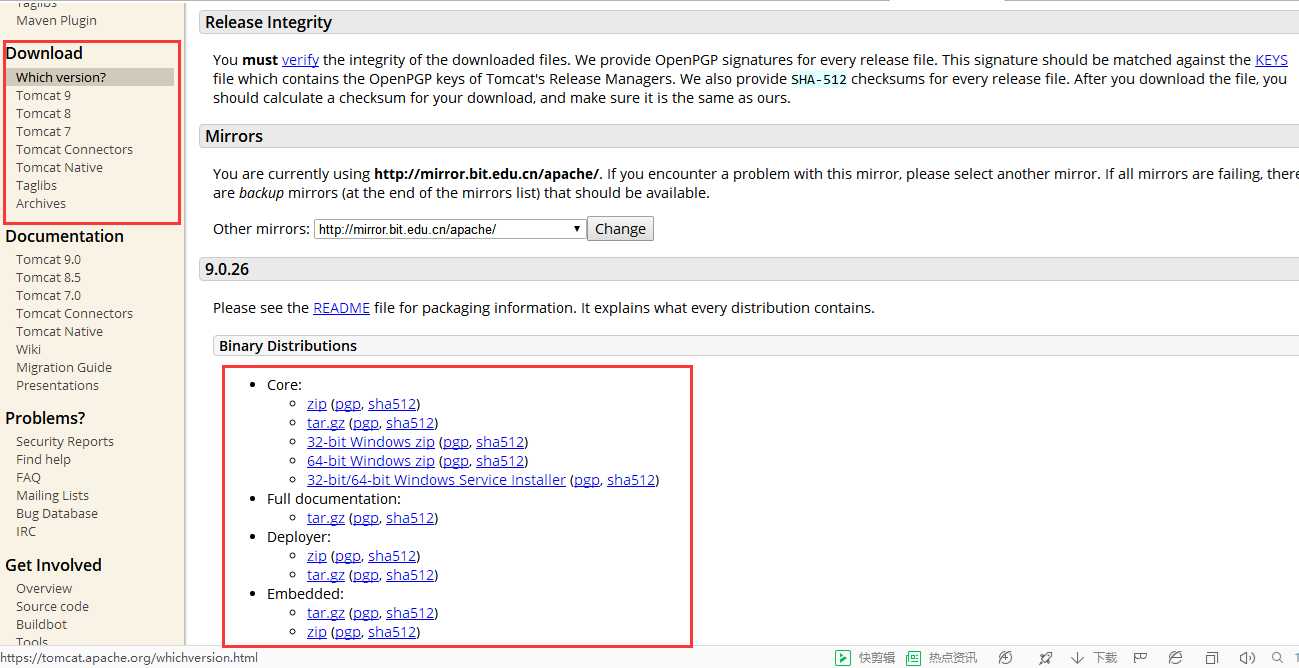Click the browser accelerator icon in status bar
The width and height of the screenshot is (1299, 668).
click(1006, 658)
